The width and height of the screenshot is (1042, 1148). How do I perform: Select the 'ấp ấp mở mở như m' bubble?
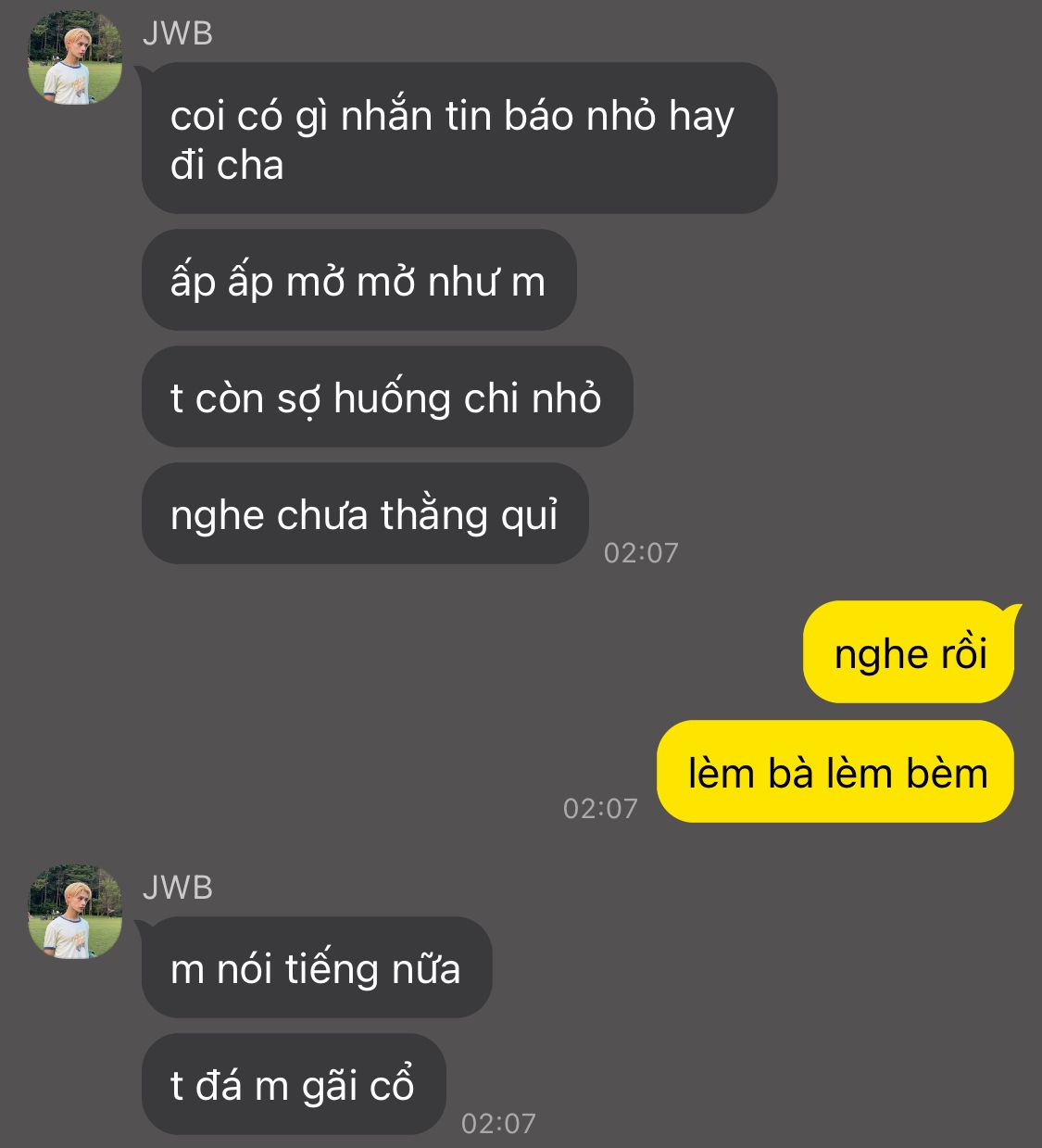click(x=359, y=281)
